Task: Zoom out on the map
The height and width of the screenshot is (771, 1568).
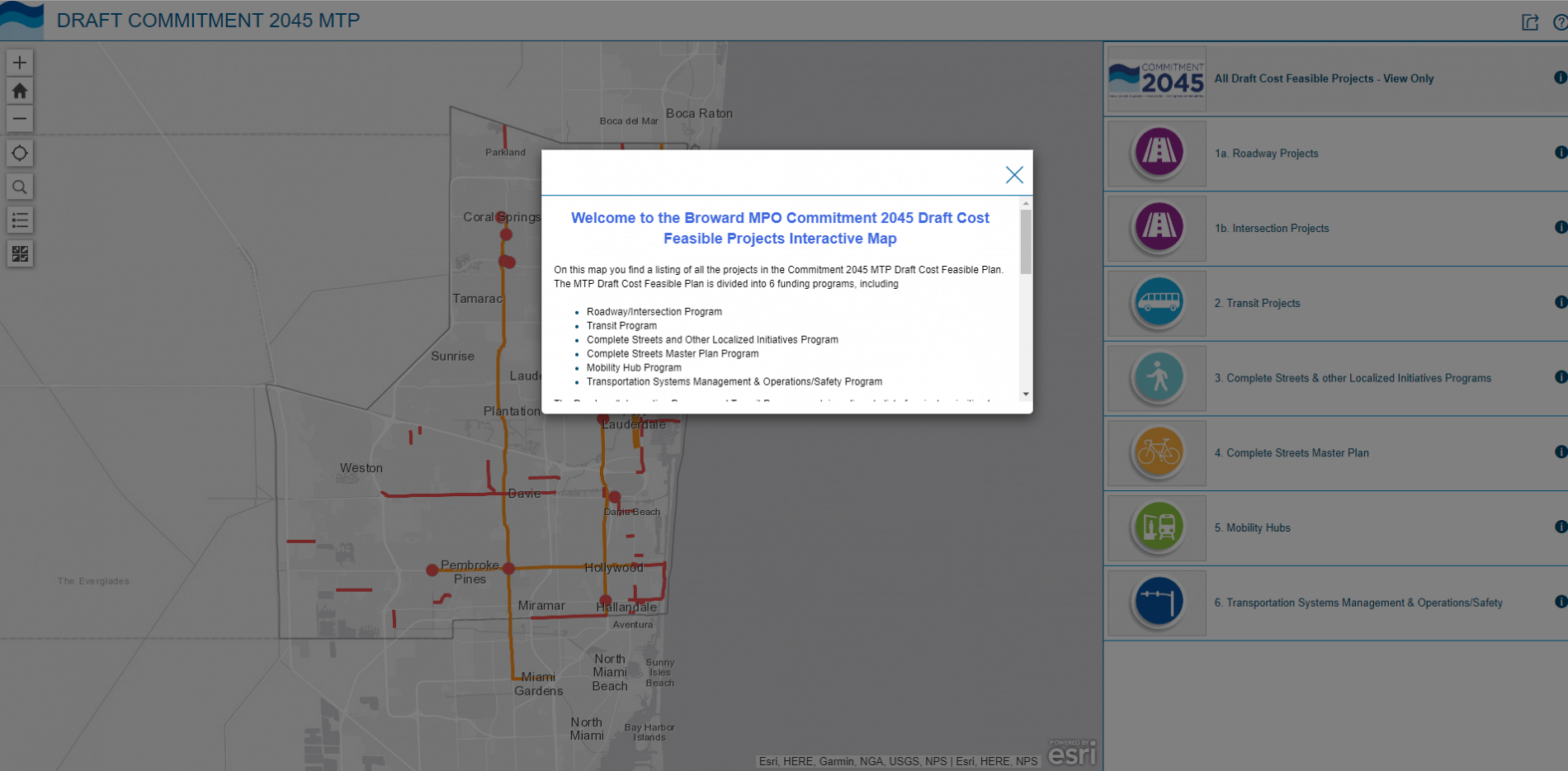Action: (x=19, y=119)
